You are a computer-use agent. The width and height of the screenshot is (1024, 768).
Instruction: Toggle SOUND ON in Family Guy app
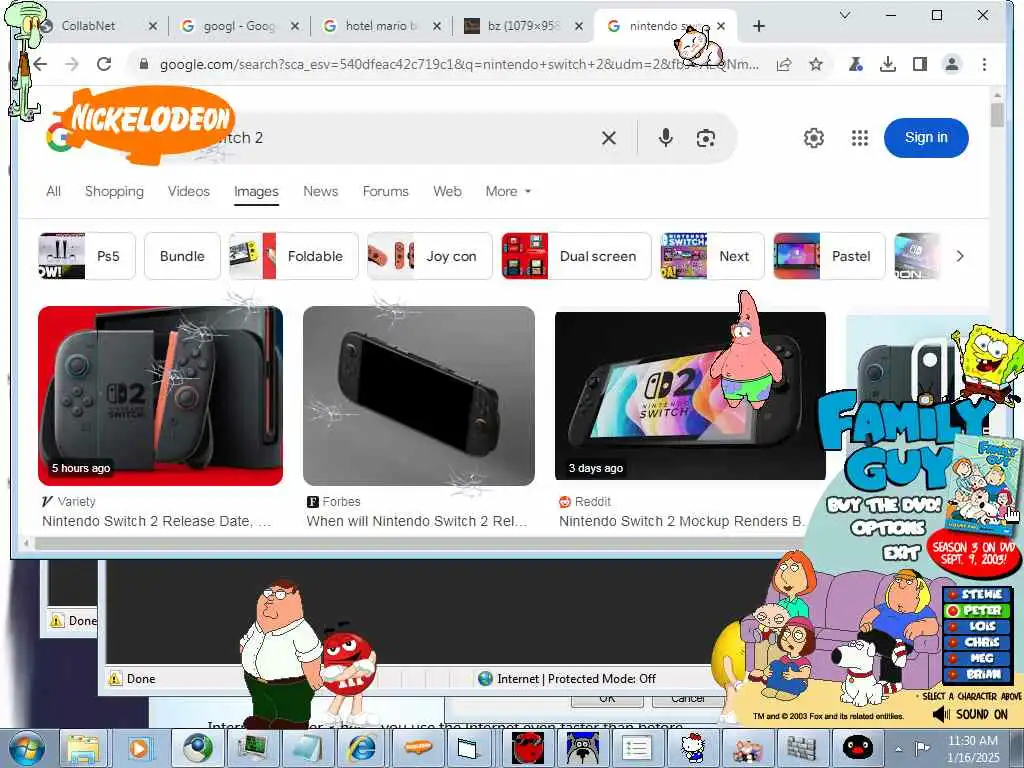click(x=970, y=714)
